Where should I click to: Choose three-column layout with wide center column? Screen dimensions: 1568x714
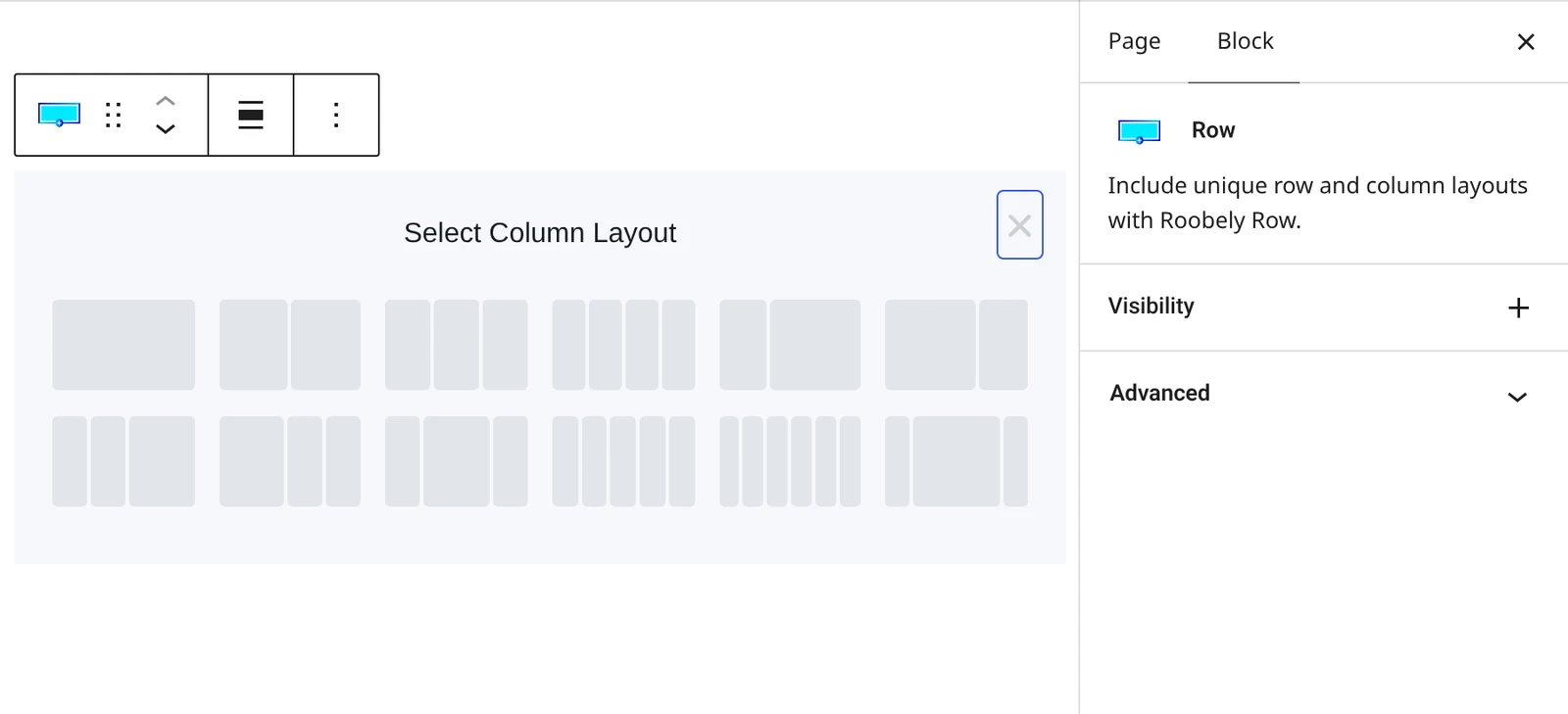point(457,461)
